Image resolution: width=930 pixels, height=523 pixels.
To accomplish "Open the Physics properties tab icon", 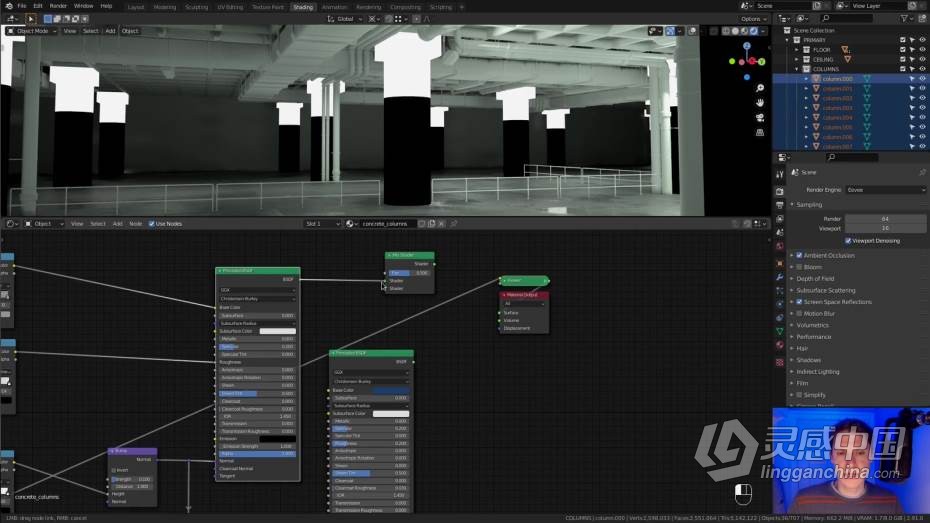I will tap(779, 304).
